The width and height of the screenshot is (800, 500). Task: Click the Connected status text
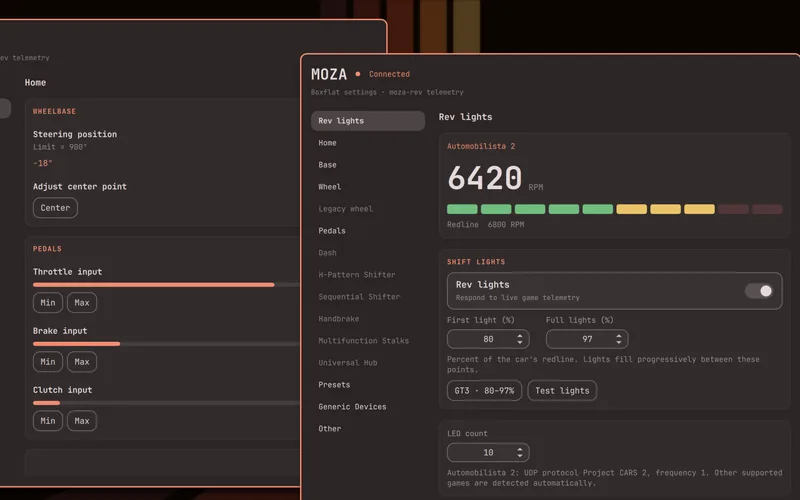(389, 74)
